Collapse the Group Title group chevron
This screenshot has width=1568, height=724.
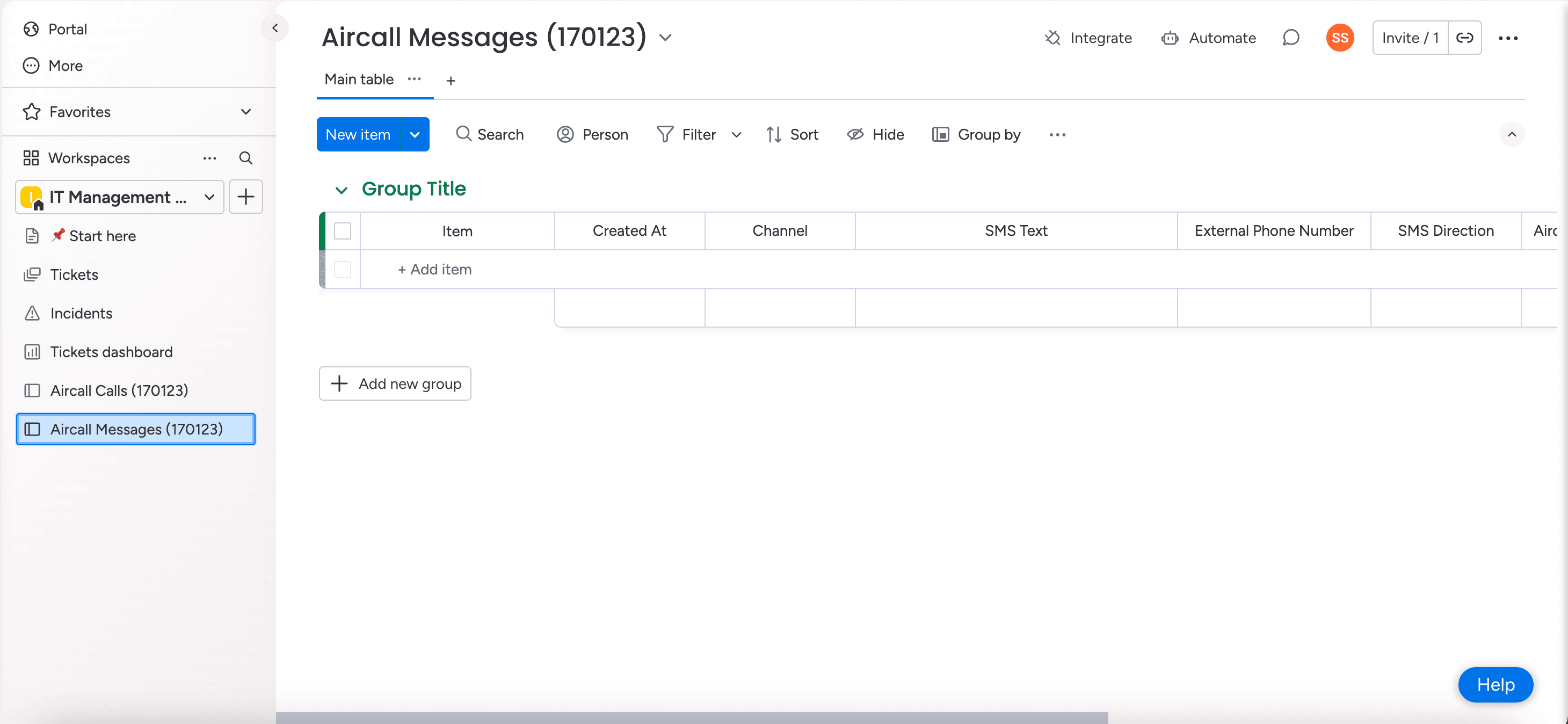341,190
